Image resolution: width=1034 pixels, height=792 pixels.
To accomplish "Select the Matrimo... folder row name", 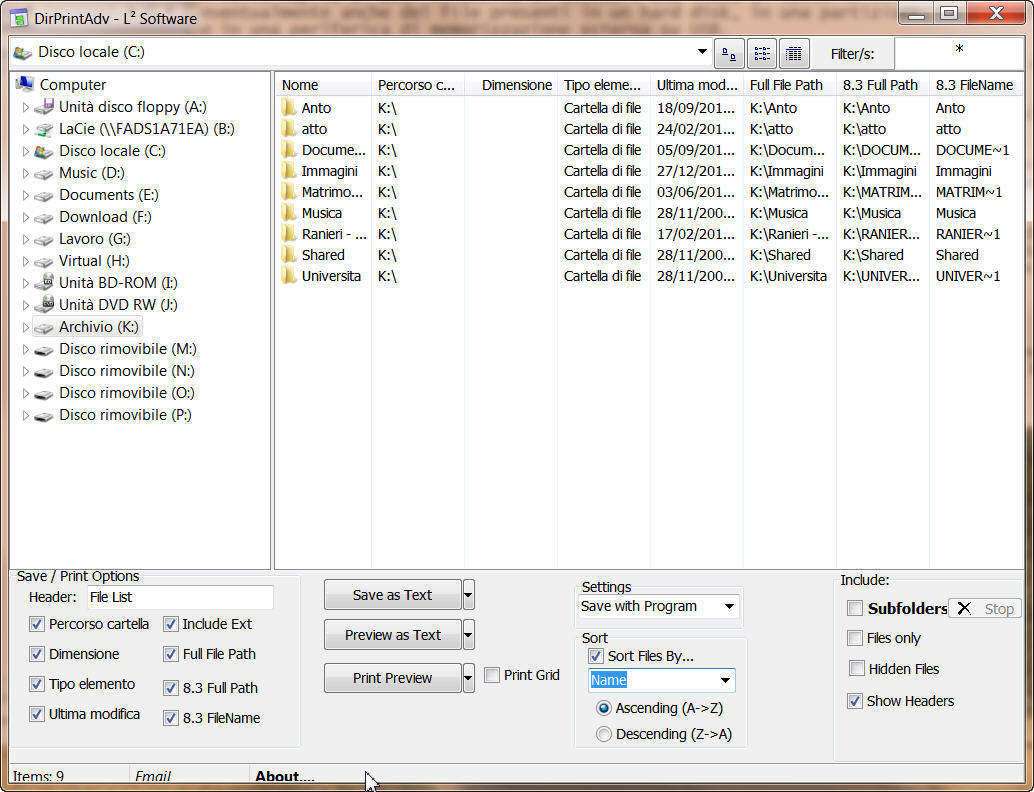I will [332, 192].
